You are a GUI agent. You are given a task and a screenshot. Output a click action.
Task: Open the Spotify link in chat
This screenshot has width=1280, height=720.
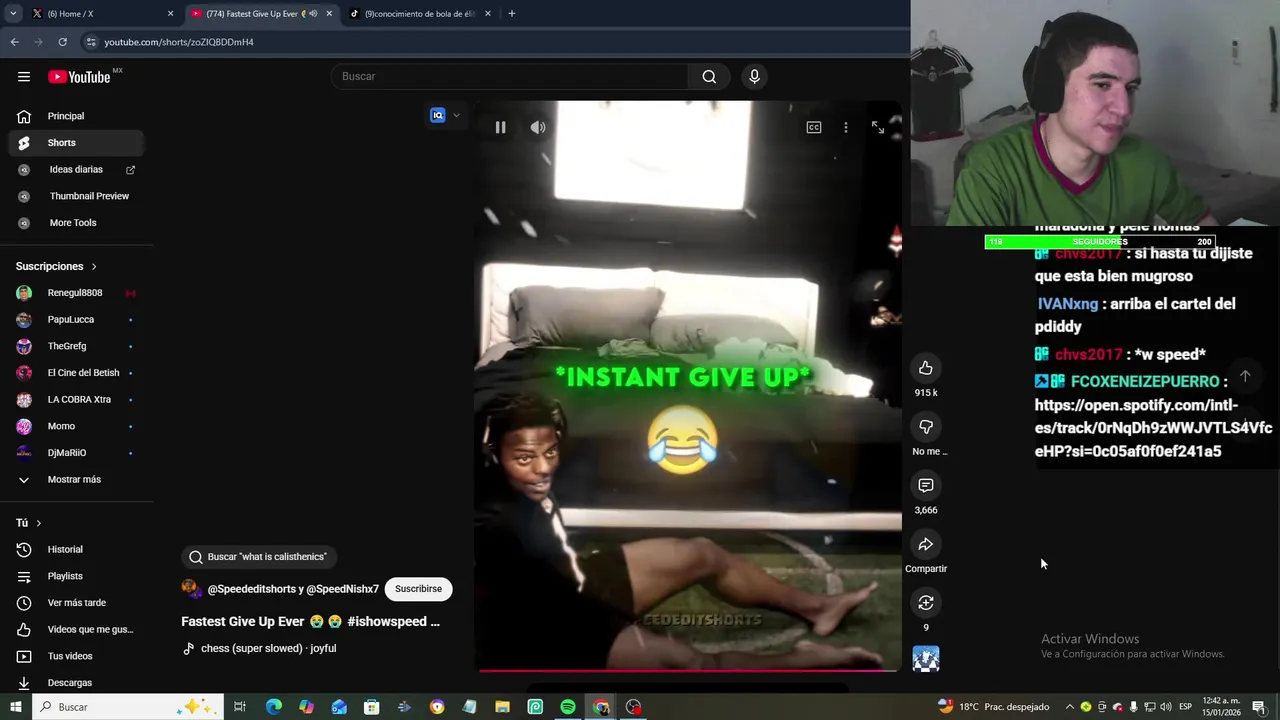click(x=1153, y=428)
